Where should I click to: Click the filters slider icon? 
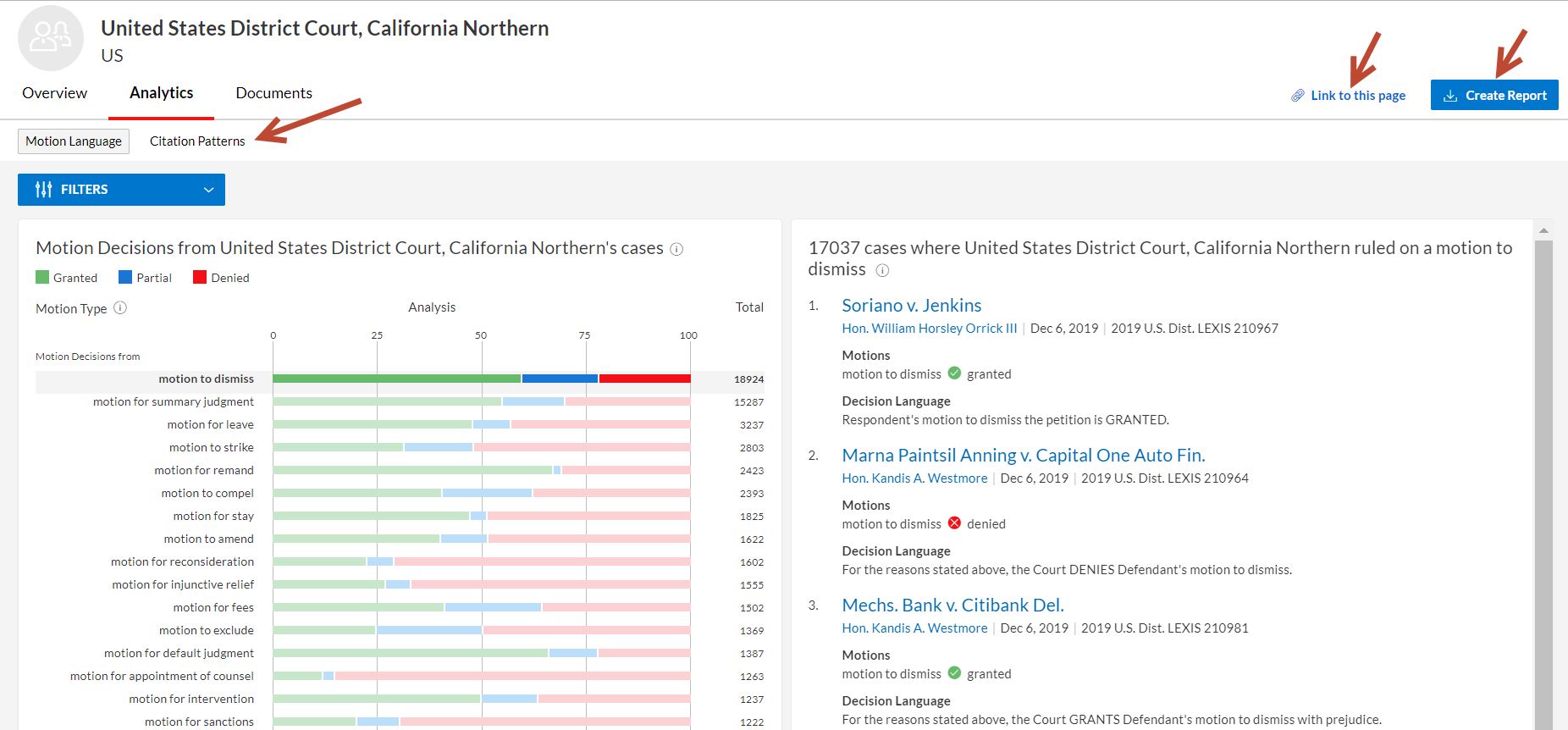pos(44,190)
